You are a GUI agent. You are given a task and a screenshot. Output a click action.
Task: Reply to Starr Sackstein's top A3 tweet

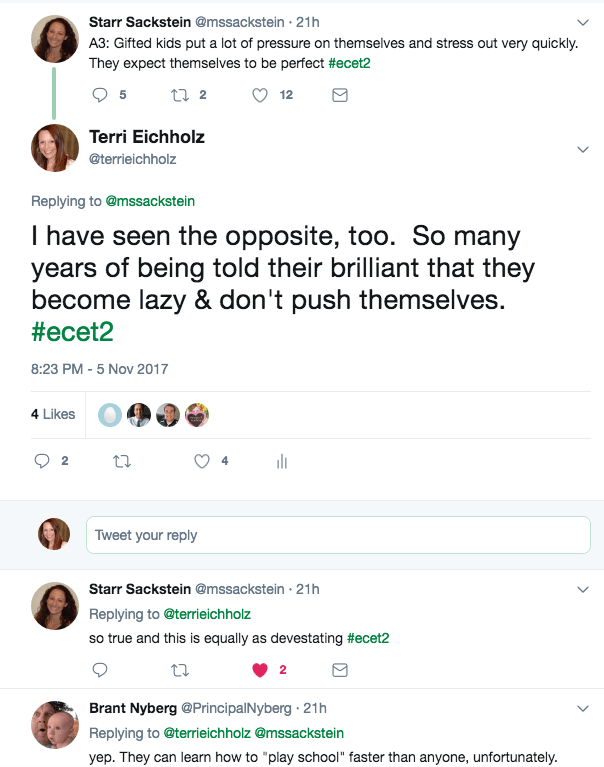[99, 95]
